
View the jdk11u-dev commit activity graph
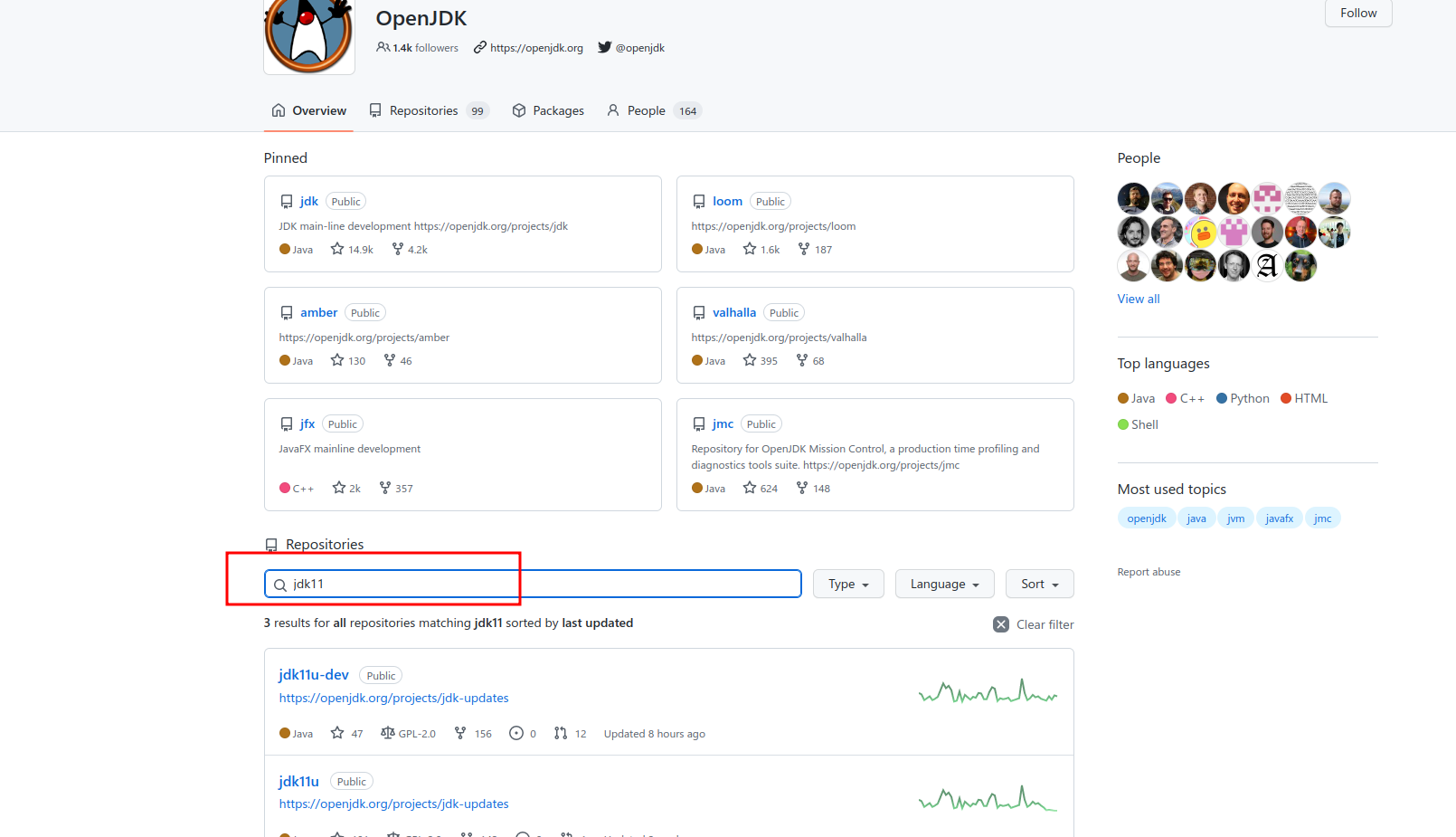[x=988, y=692]
